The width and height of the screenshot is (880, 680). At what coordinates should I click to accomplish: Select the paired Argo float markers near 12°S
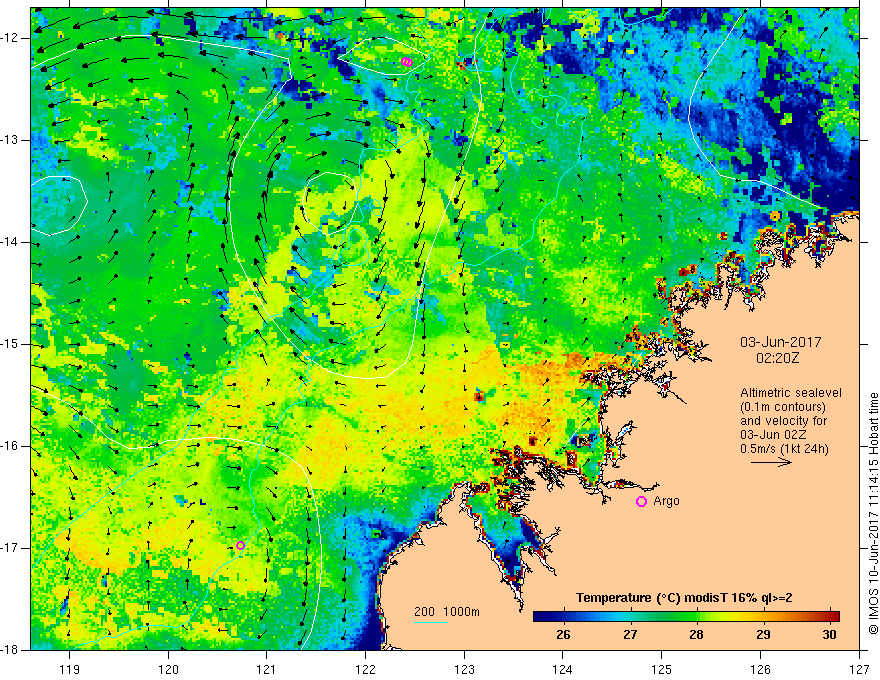(x=407, y=62)
